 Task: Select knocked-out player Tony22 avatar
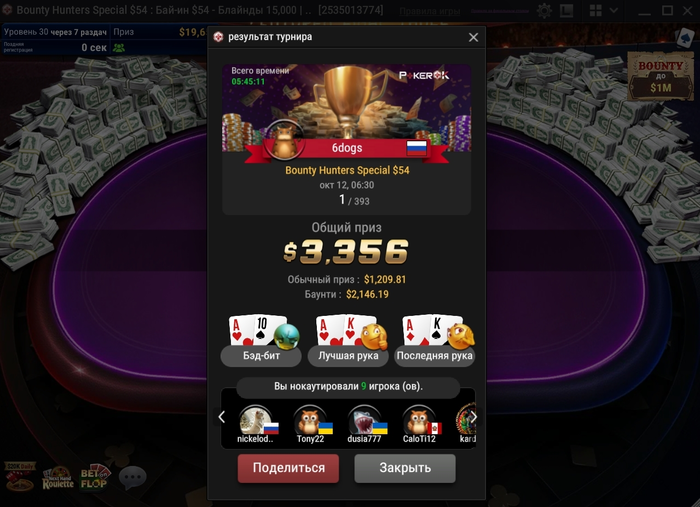(x=311, y=420)
